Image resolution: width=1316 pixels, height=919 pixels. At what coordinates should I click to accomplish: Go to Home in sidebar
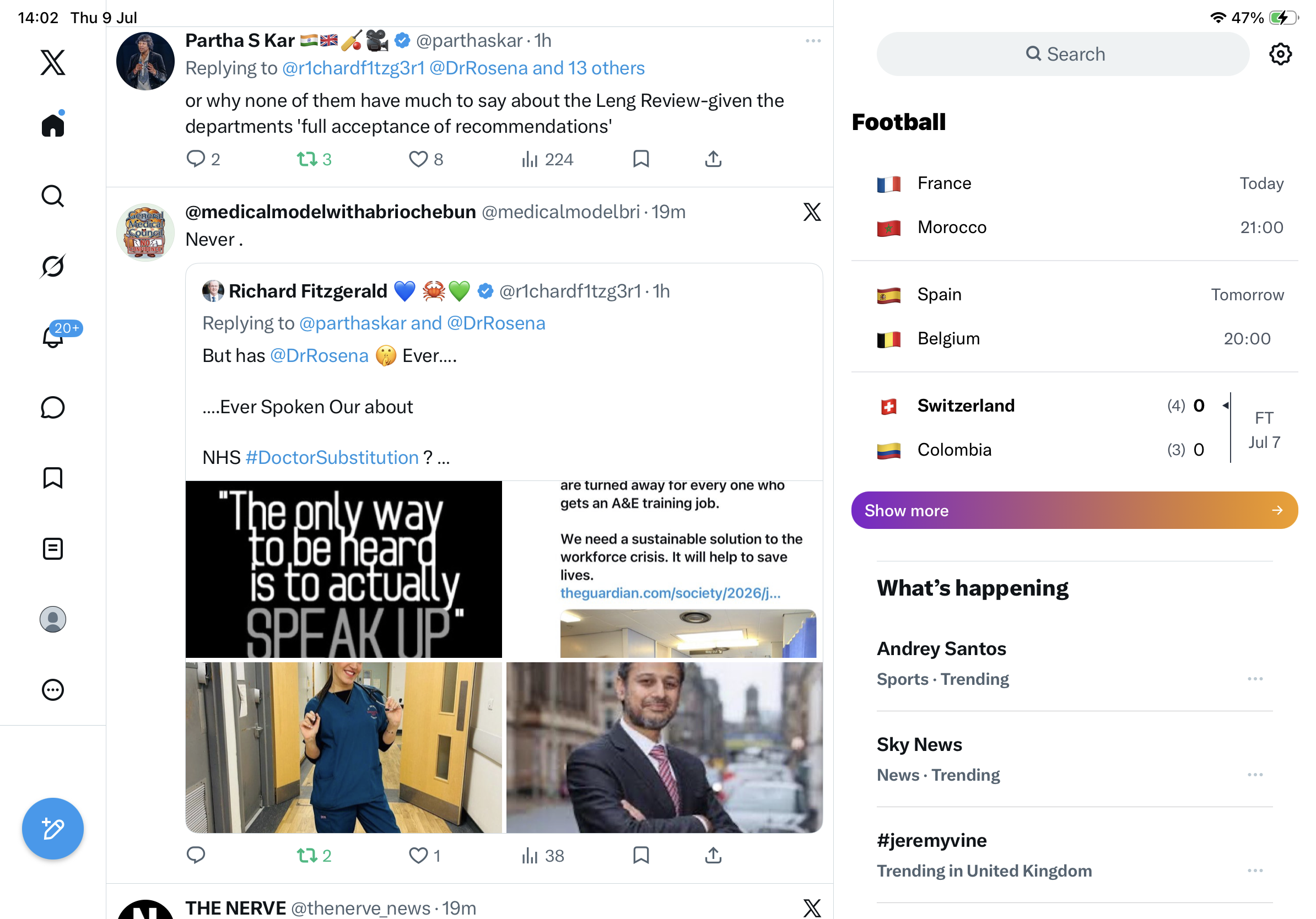pyautogui.click(x=53, y=124)
